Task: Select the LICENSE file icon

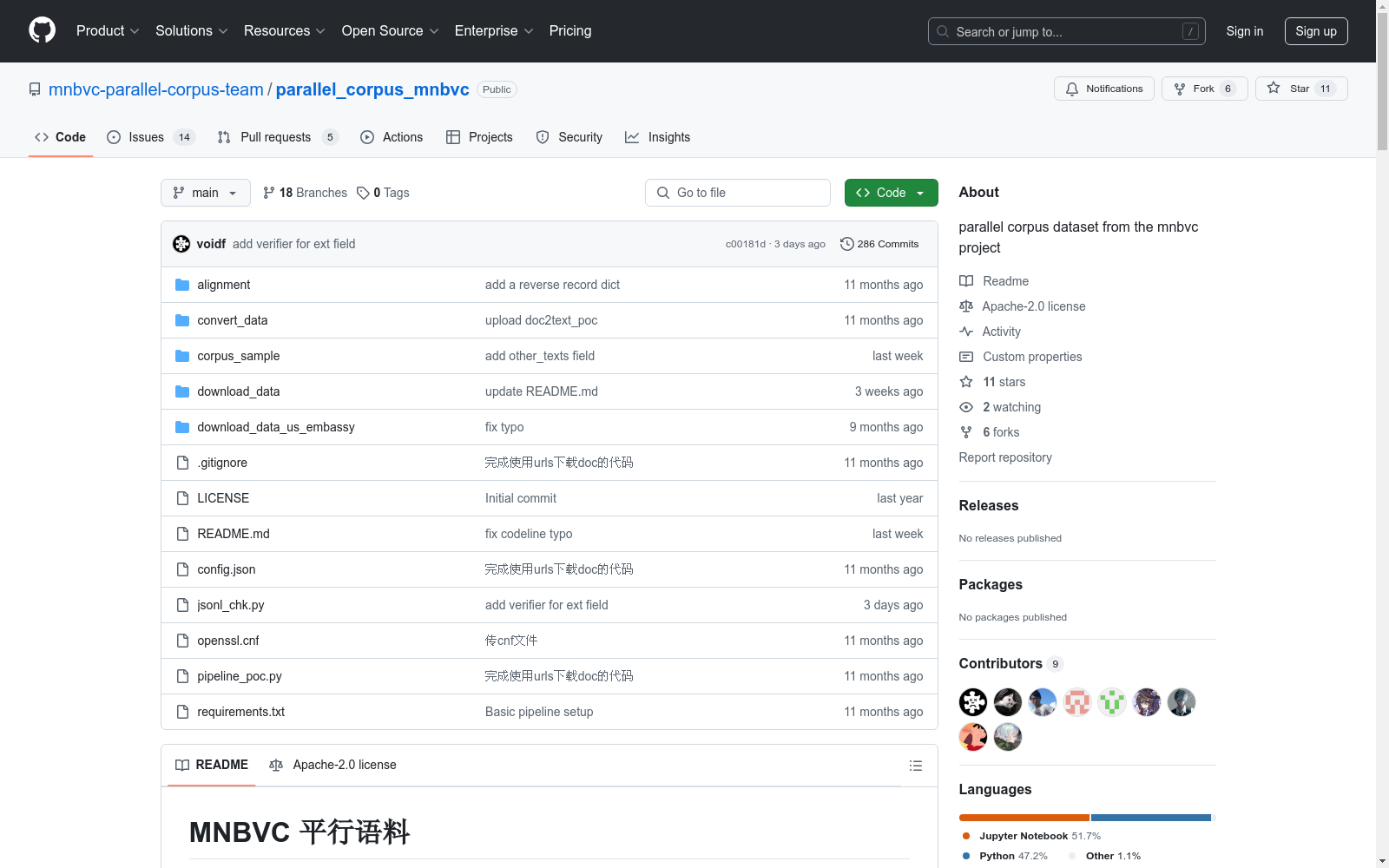Action: pos(182,498)
